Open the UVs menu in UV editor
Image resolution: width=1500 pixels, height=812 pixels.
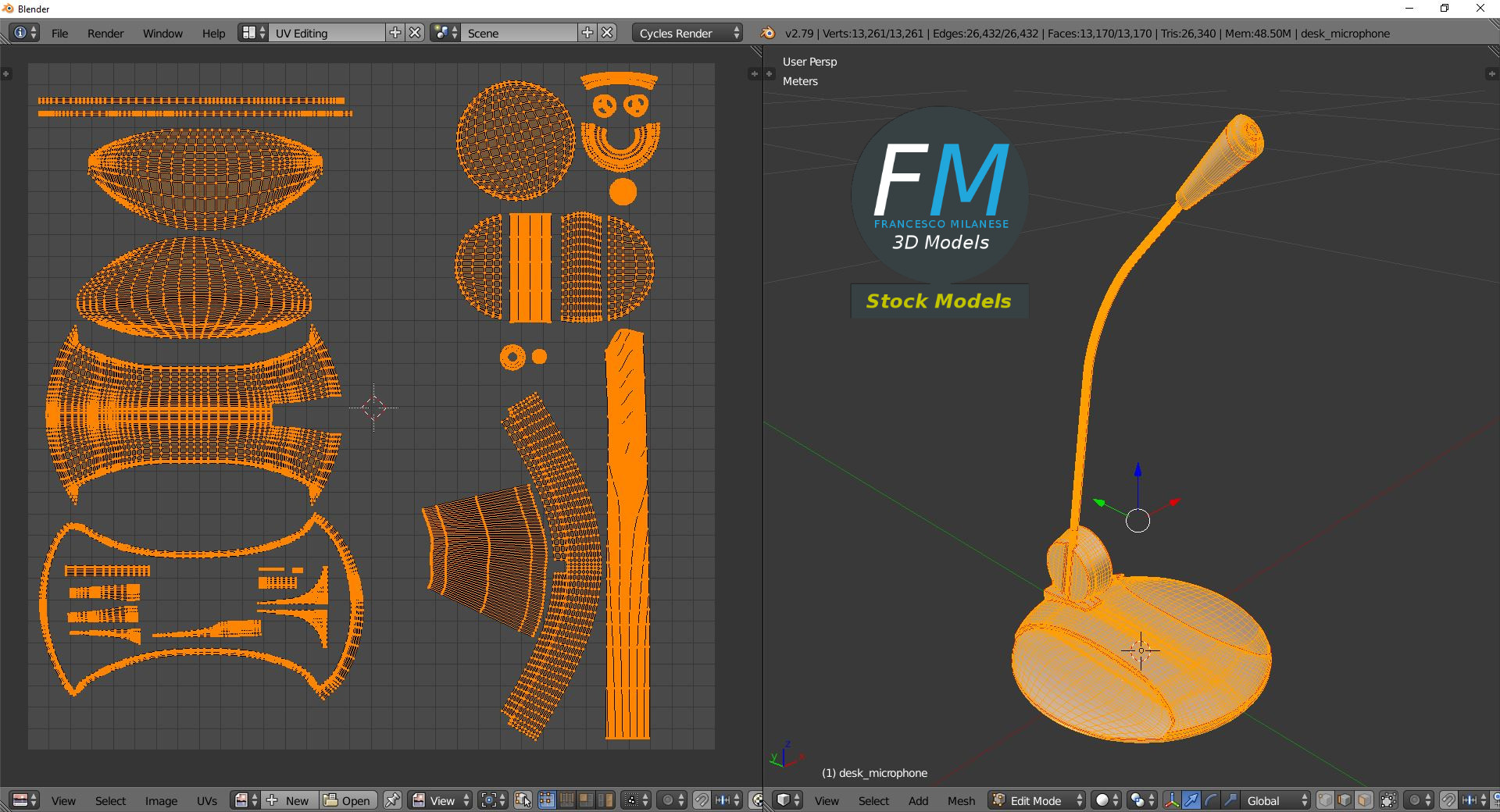point(207,800)
